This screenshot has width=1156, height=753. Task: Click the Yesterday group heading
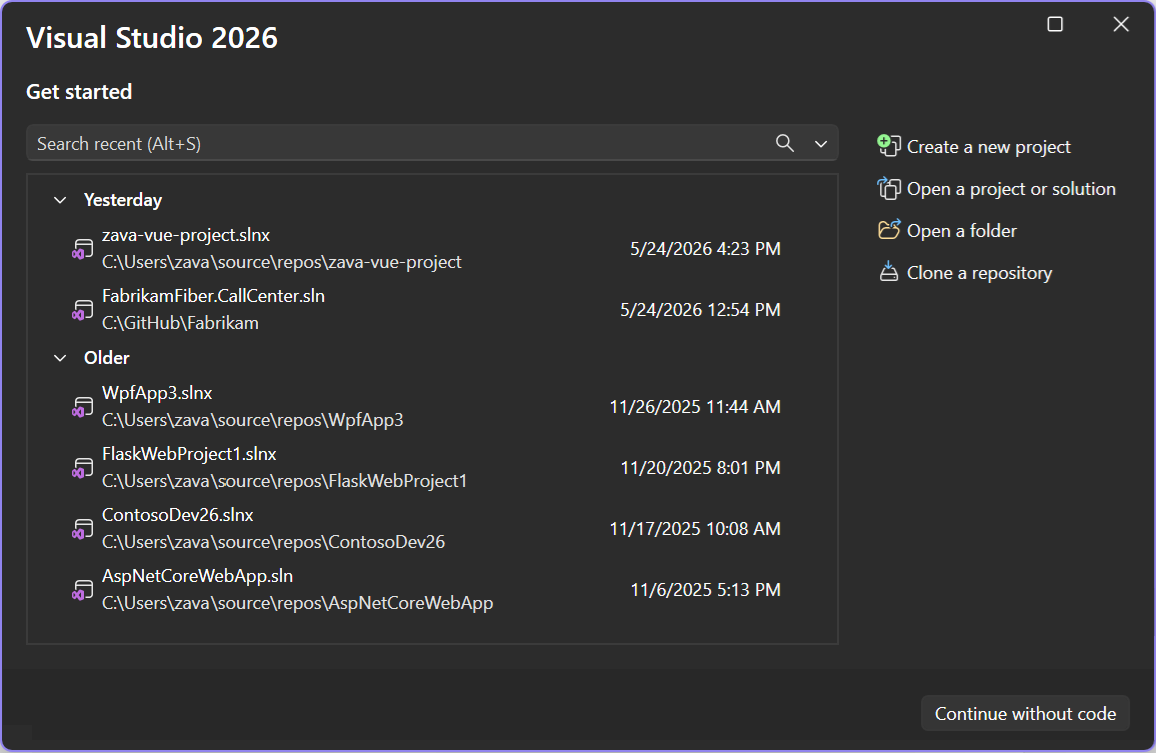(x=122, y=200)
